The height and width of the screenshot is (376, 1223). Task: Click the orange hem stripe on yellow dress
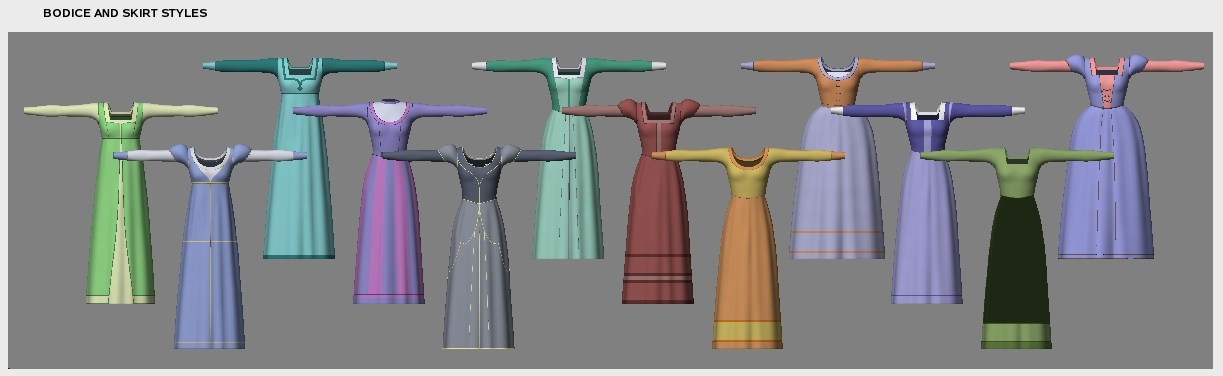pos(747,322)
